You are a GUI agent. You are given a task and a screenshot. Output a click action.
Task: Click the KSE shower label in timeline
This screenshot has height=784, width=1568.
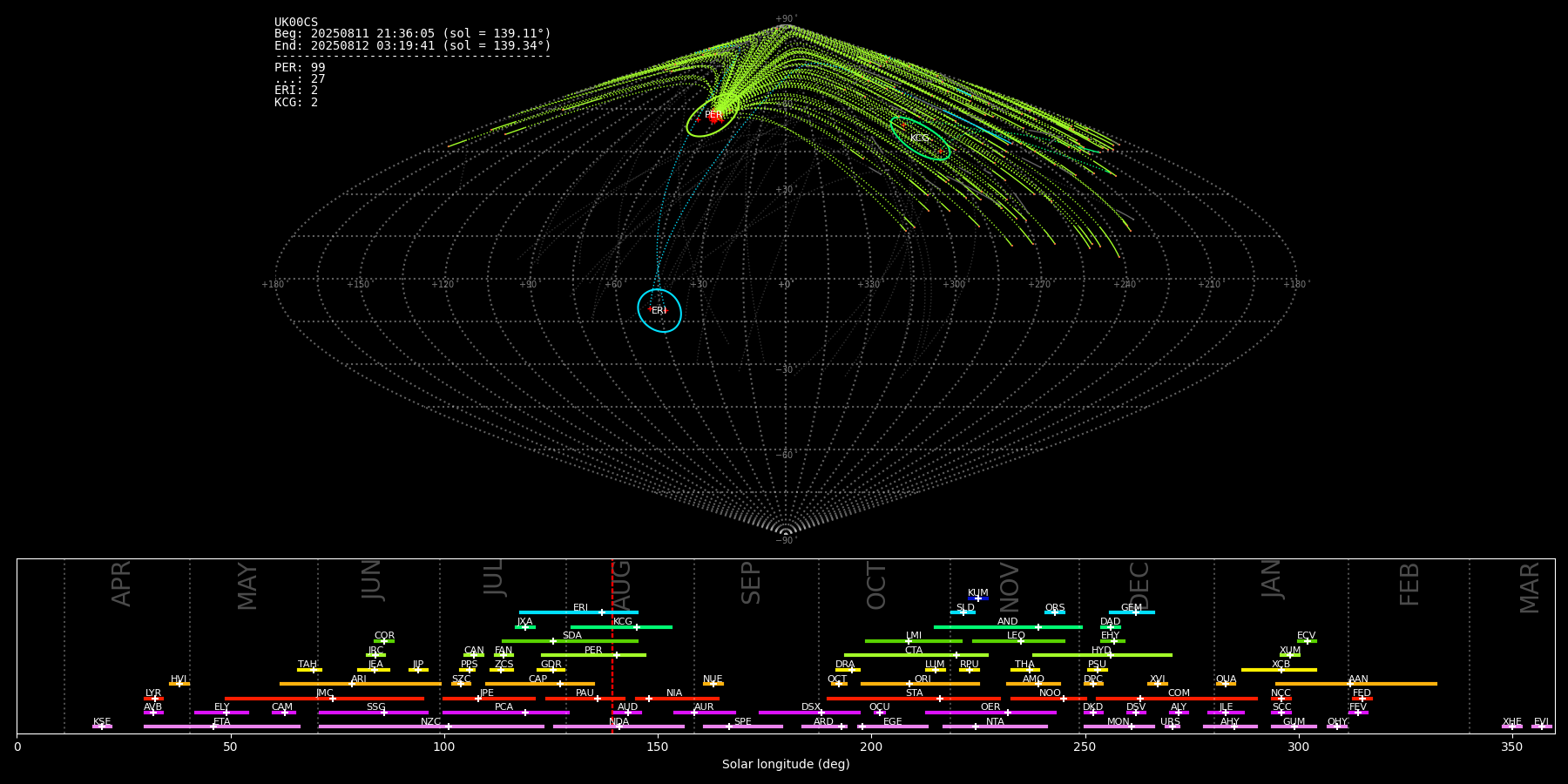click(x=102, y=721)
